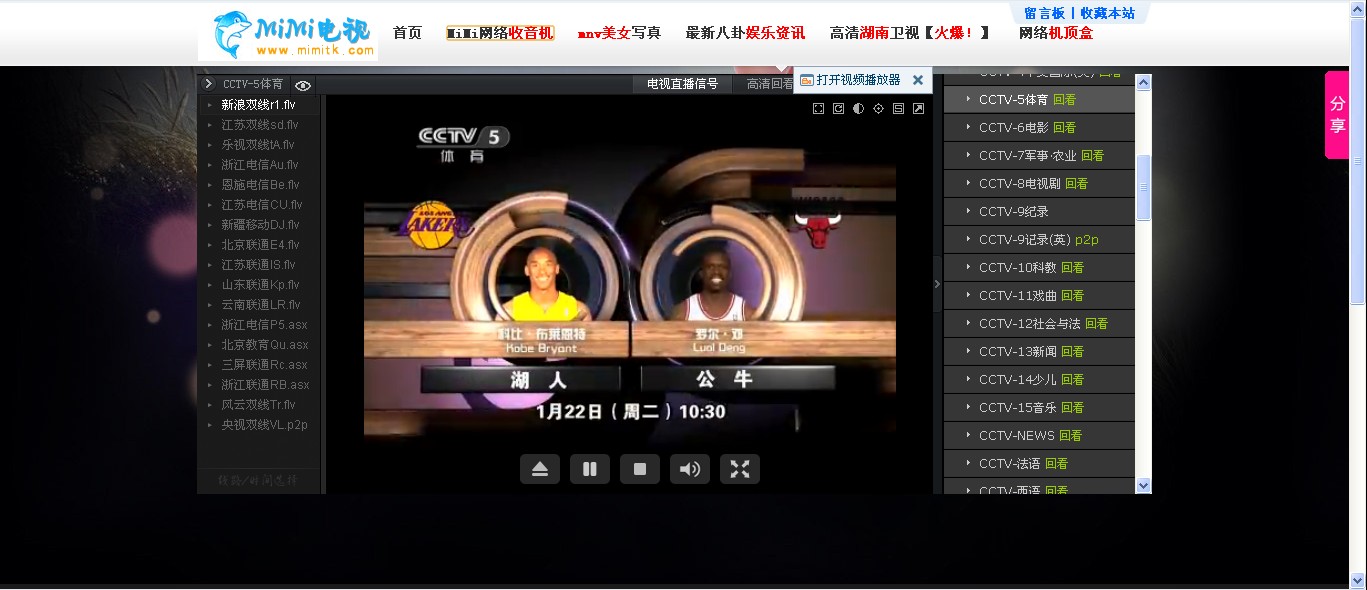Click the arrow beside CCTV-5体育 in the channel list
Viewport: 1367px width, 590px height.
tap(968, 99)
